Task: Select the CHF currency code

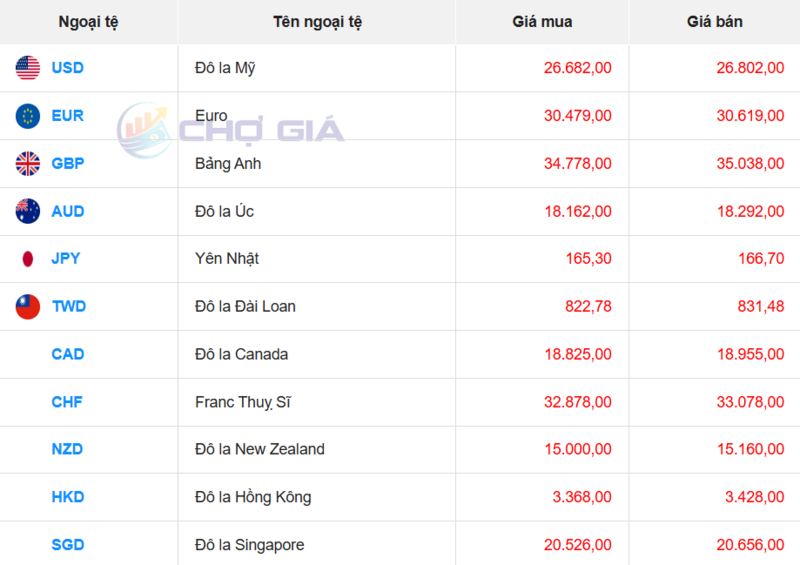Action: 67,402
